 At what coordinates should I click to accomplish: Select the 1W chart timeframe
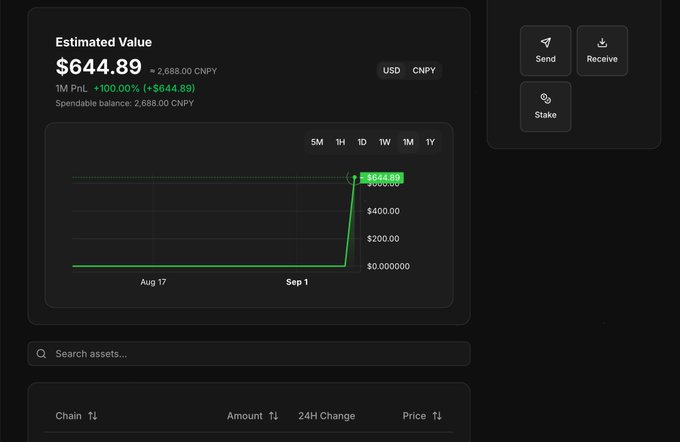pos(385,142)
